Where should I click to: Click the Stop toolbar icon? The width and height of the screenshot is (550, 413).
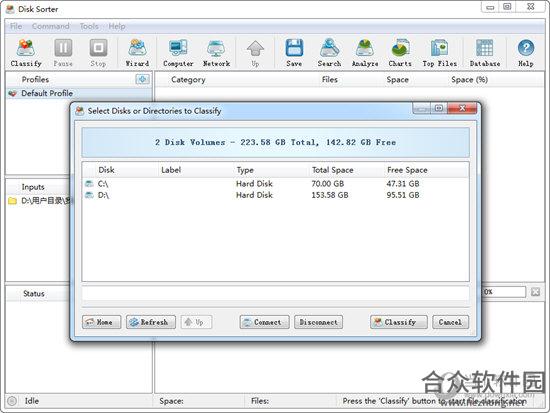pyautogui.click(x=98, y=53)
